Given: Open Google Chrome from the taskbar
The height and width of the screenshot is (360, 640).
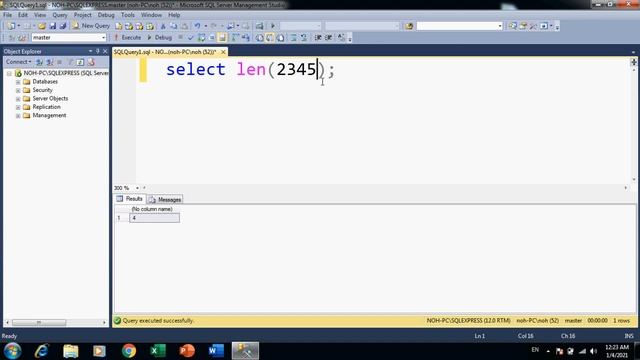Looking at the screenshot, I should (129, 351).
